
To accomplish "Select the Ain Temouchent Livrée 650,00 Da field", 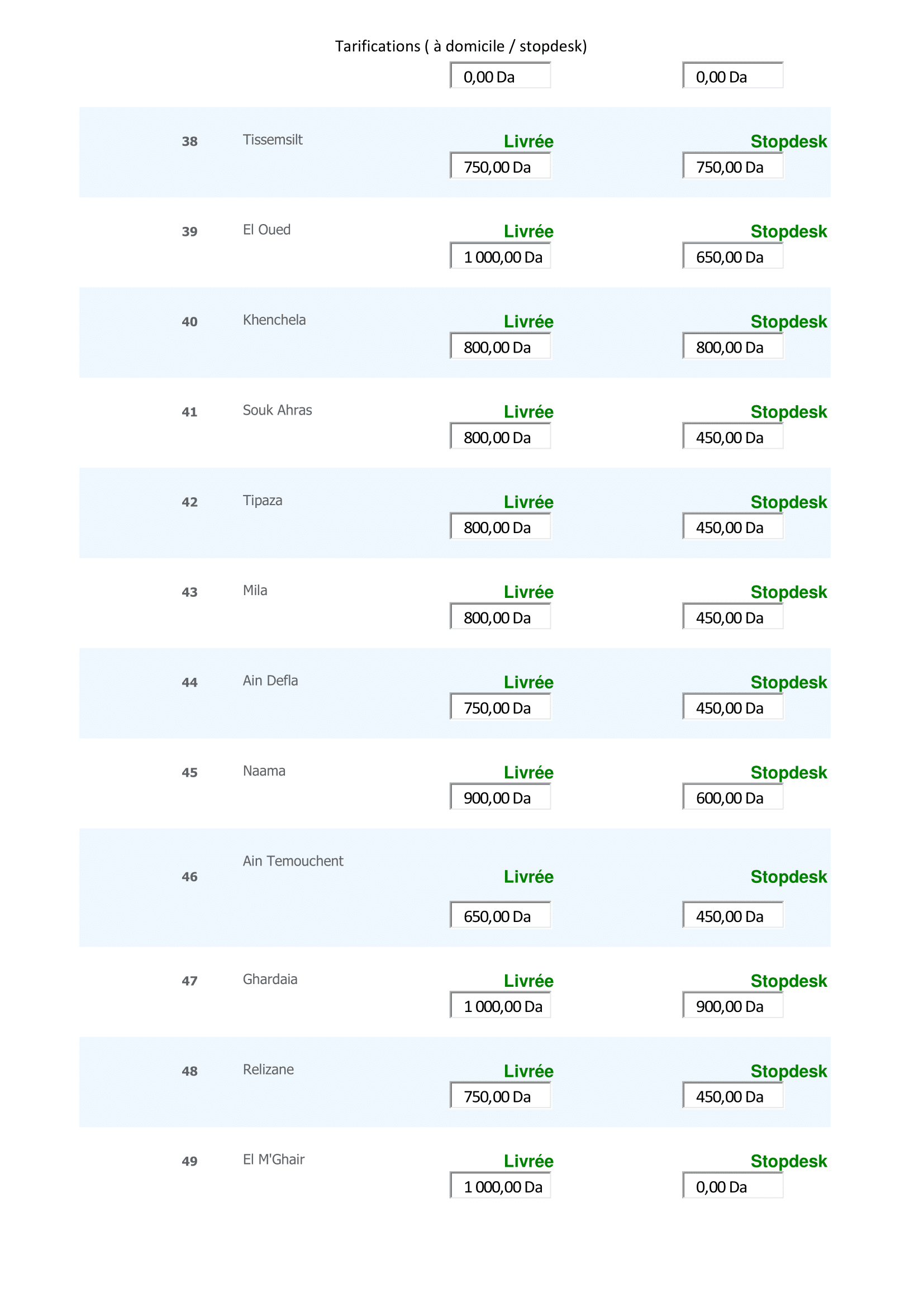I will pyautogui.click(x=500, y=915).
